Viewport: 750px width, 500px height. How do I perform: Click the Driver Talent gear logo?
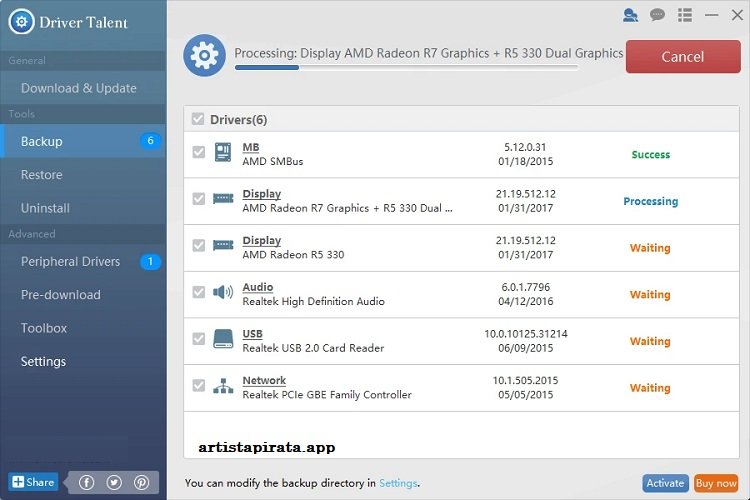pos(21,22)
